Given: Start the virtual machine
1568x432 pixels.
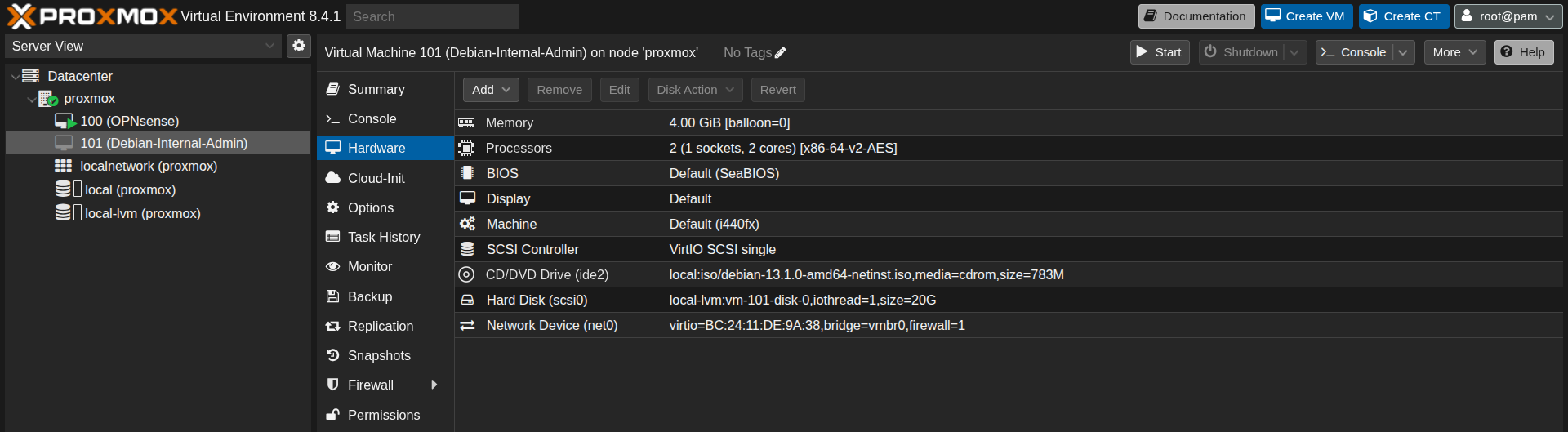Looking at the screenshot, I should [1159, 52].
